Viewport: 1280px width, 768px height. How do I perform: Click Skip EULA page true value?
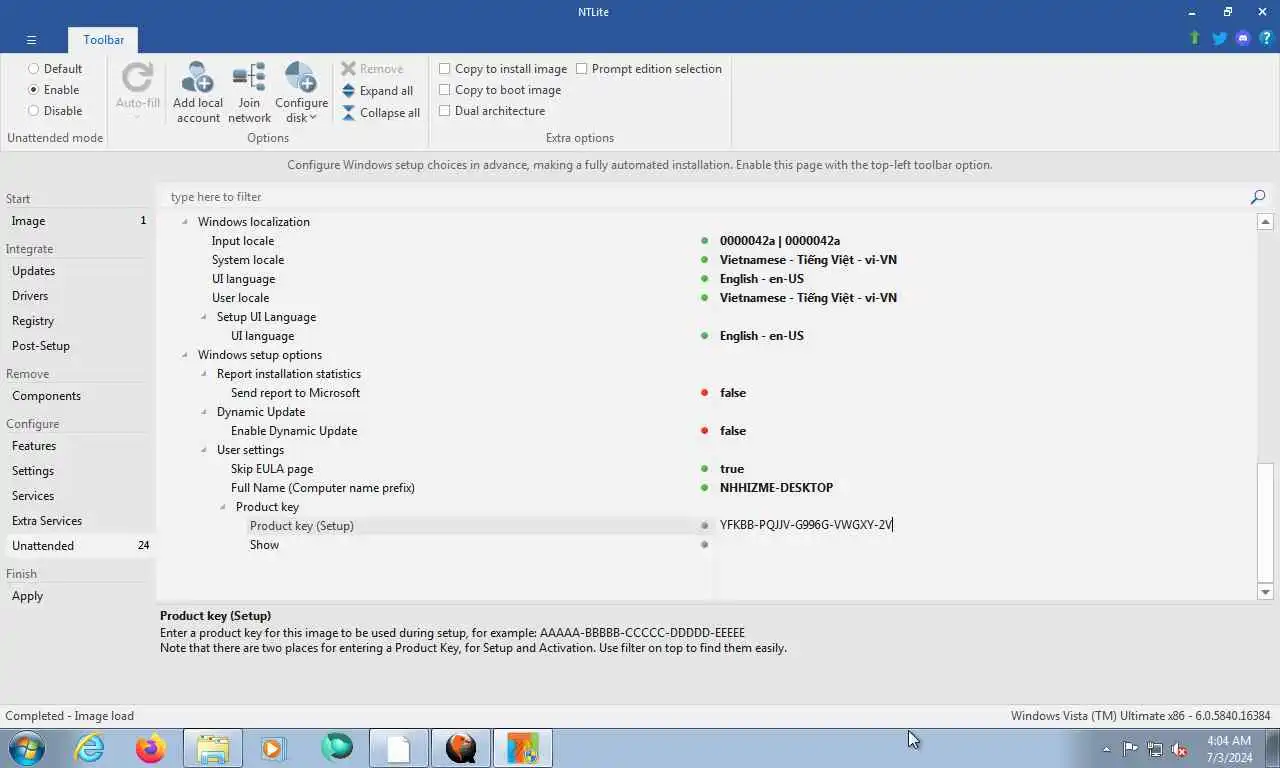732,469
